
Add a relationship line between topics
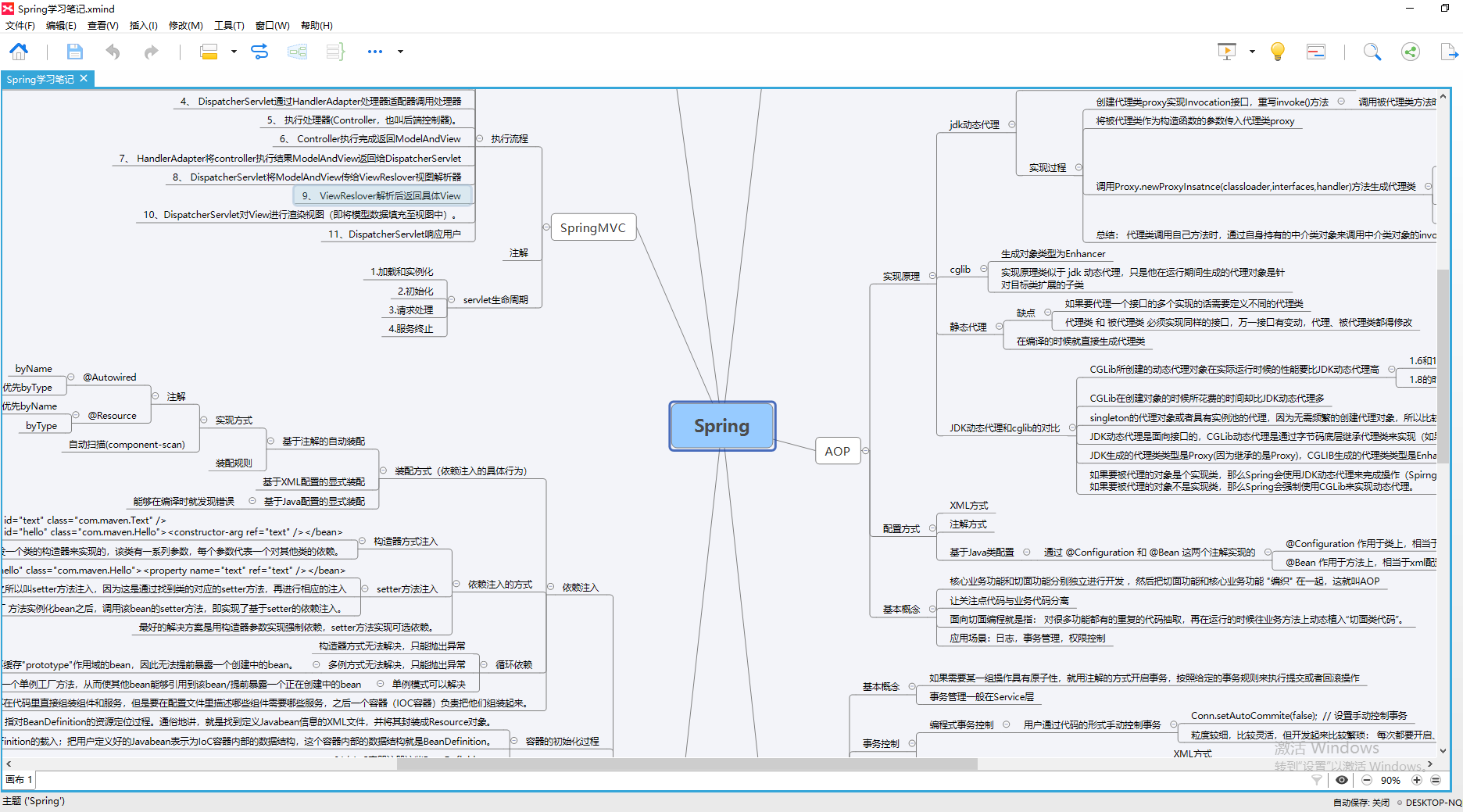click(x=259, y=52)
